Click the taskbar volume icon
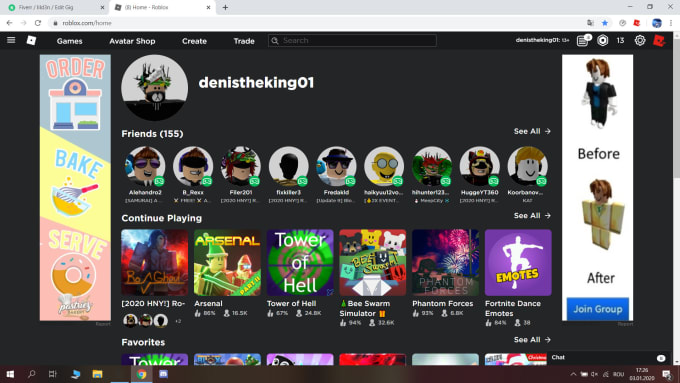The width and height of the screenshot is (680, 383). (594, 374)
